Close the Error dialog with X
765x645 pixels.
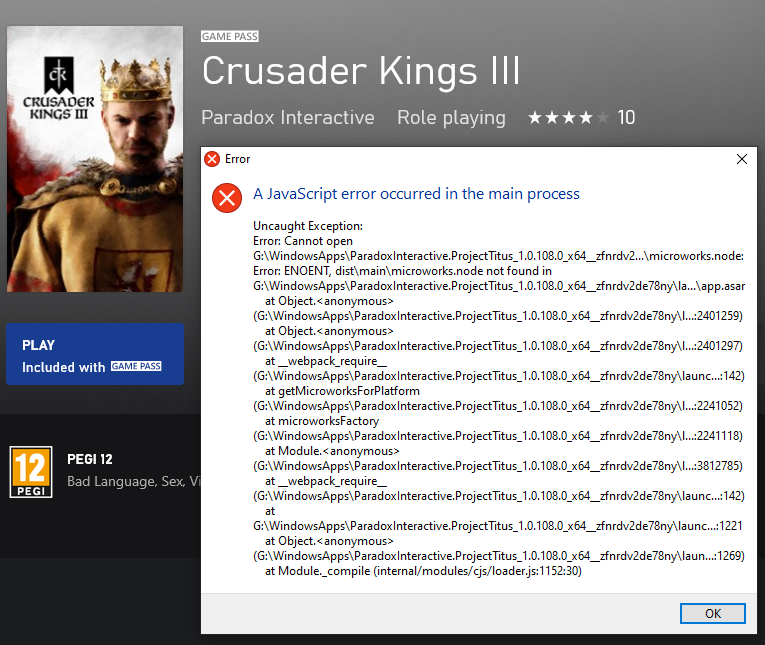point(742,159)
